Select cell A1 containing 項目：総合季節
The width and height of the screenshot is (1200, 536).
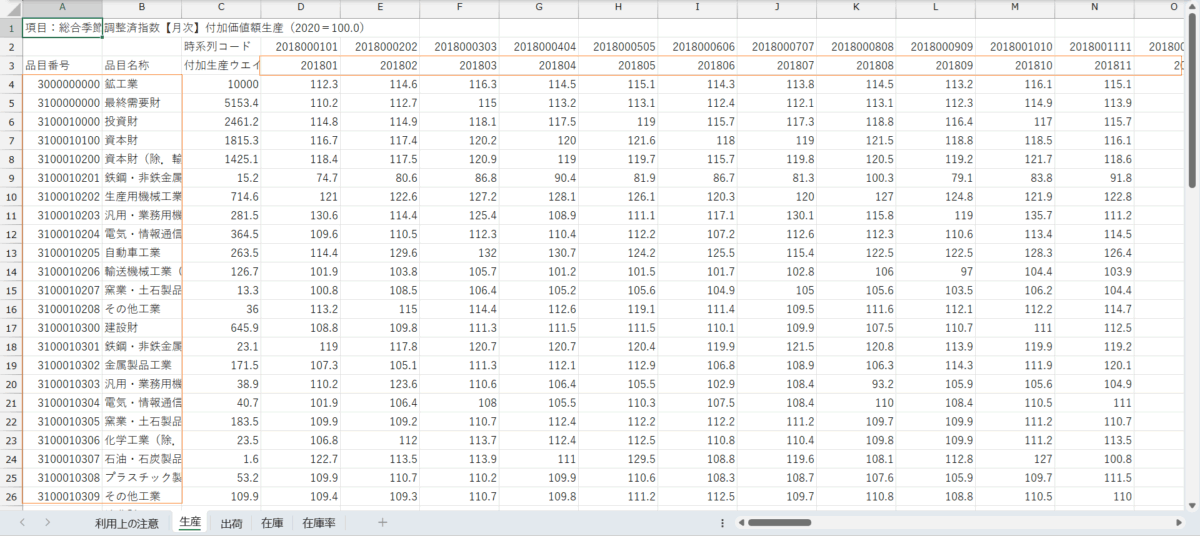(x=62, y=28)
